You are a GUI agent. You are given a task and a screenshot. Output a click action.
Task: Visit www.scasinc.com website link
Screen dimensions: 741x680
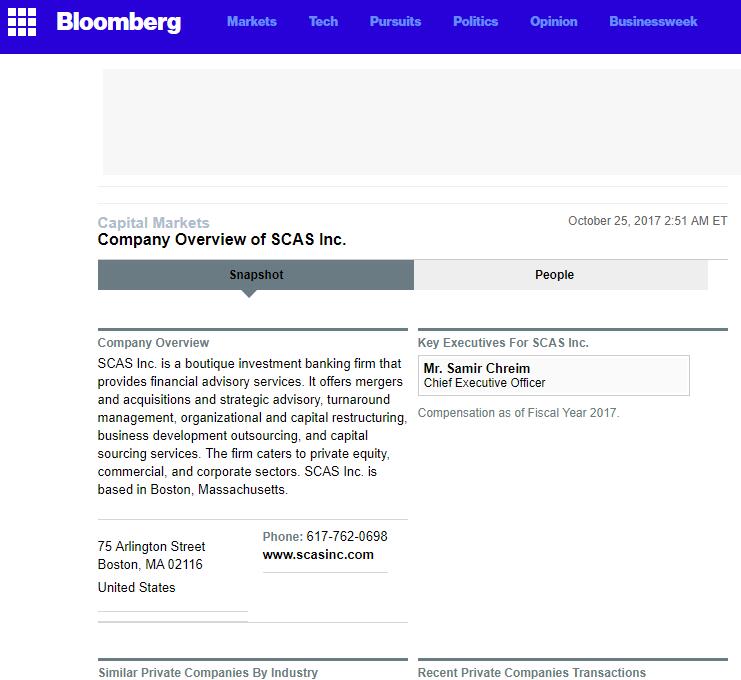click(318, 554)
